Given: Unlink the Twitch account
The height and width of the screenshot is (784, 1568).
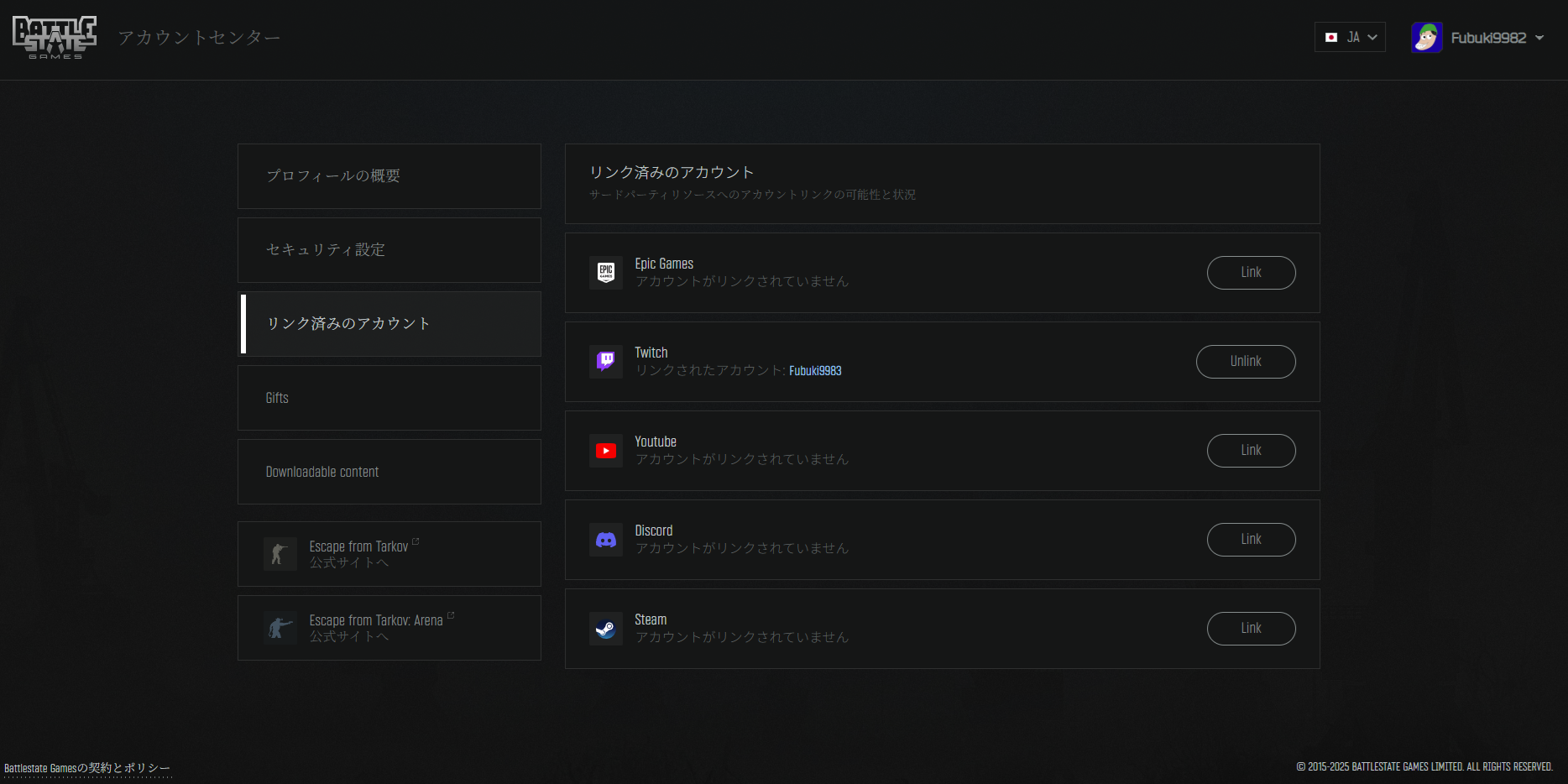Looking at the screenshot, I should coord(1246,362).
